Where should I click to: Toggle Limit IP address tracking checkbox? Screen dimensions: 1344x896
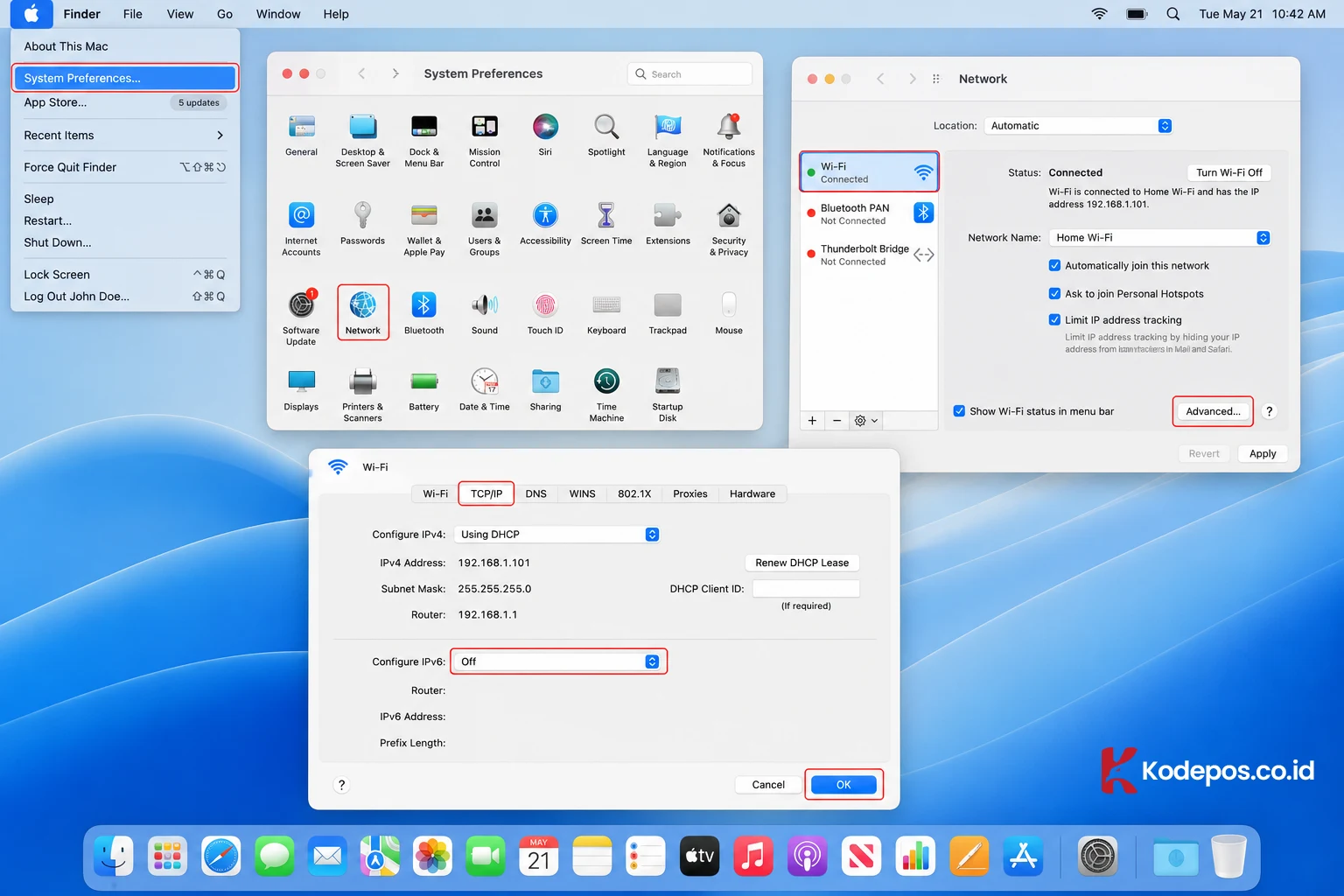click(1054, 319)
